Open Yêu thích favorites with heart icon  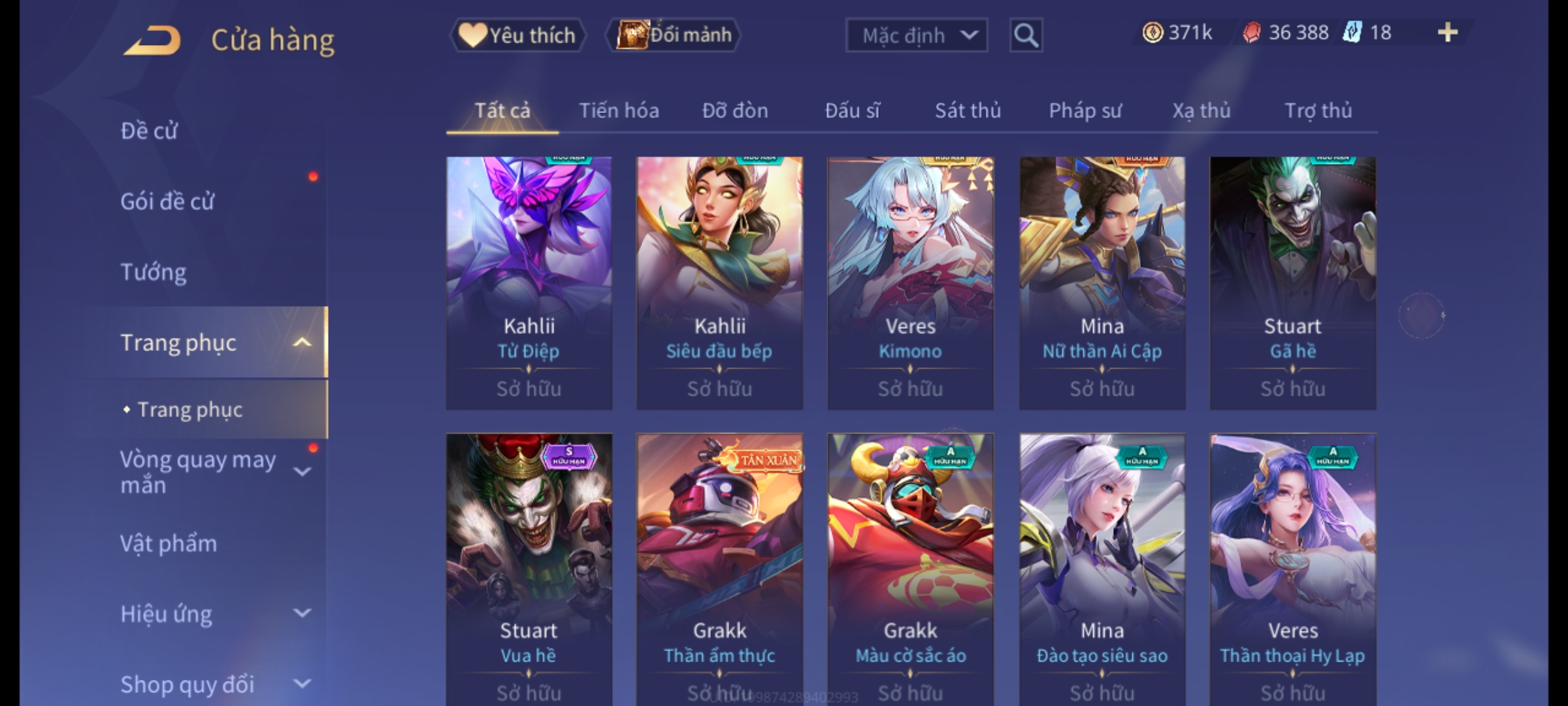click(x=517, y=35)
